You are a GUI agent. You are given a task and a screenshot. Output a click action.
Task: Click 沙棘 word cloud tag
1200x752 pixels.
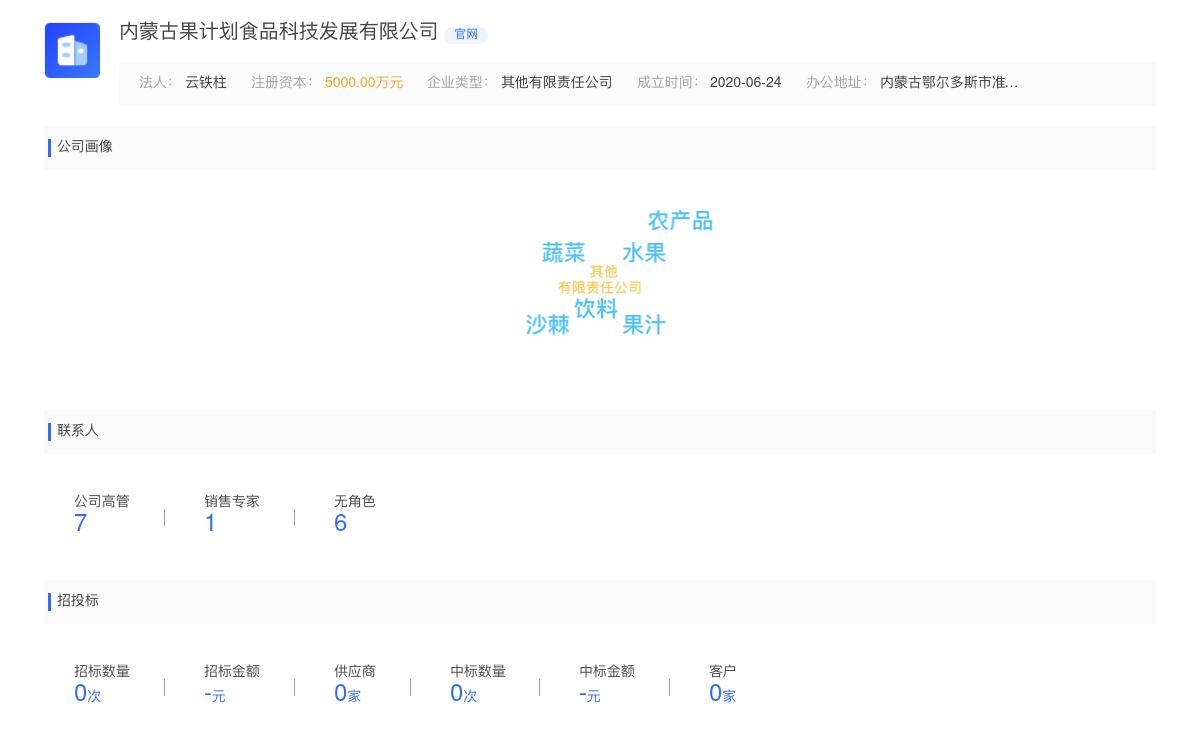coord(547,325)
